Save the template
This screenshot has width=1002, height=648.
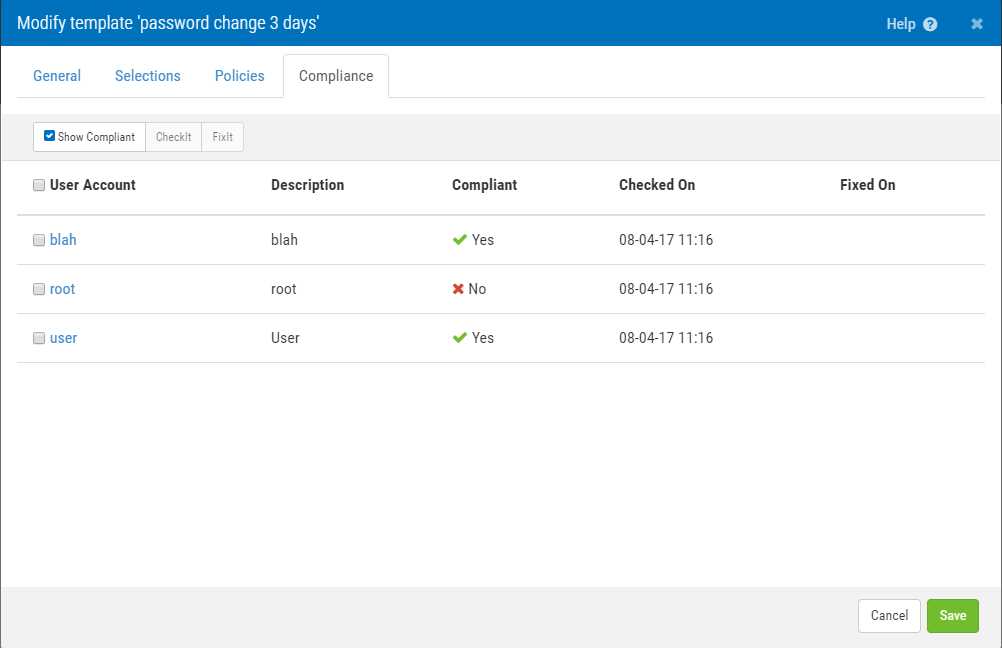tap(953, 615)
